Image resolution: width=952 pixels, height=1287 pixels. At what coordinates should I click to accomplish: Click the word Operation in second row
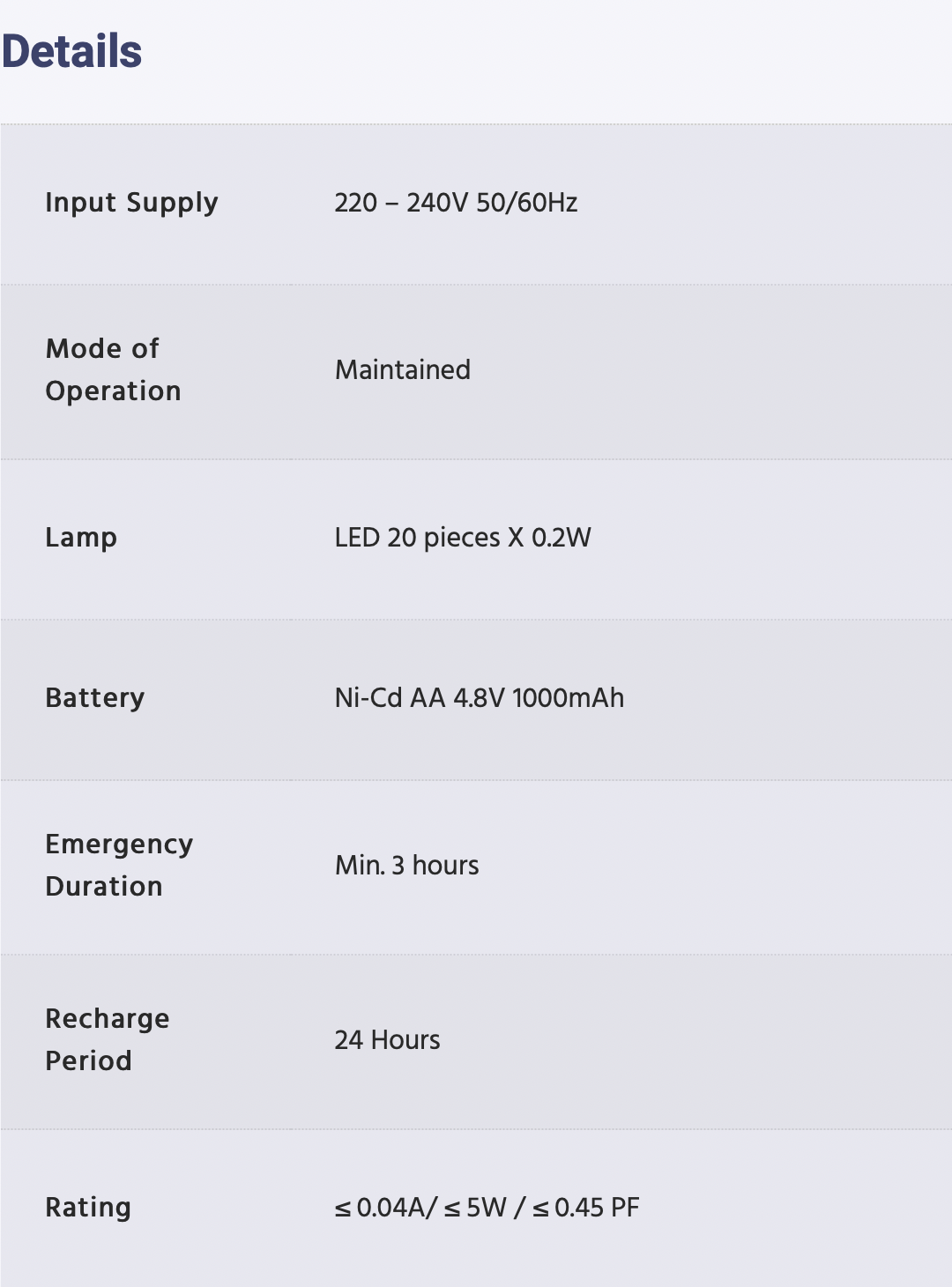(113, 391)
